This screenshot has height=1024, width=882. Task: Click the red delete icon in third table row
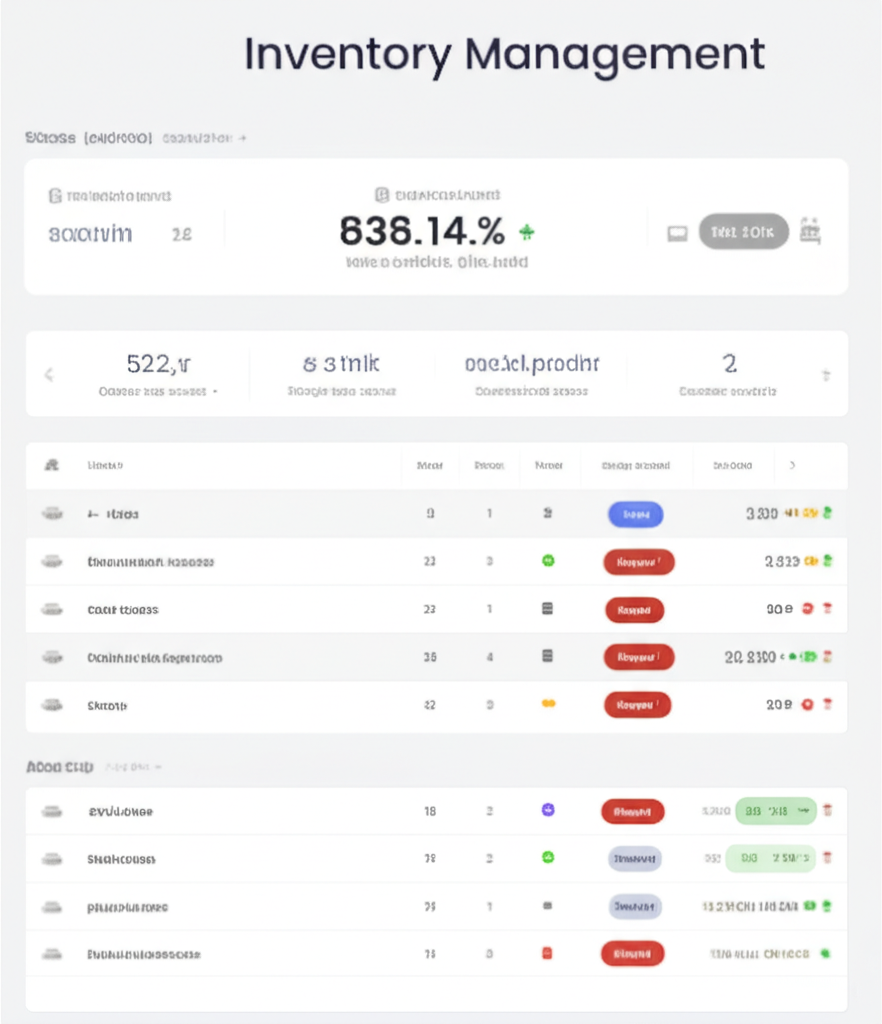pos(827,609)
